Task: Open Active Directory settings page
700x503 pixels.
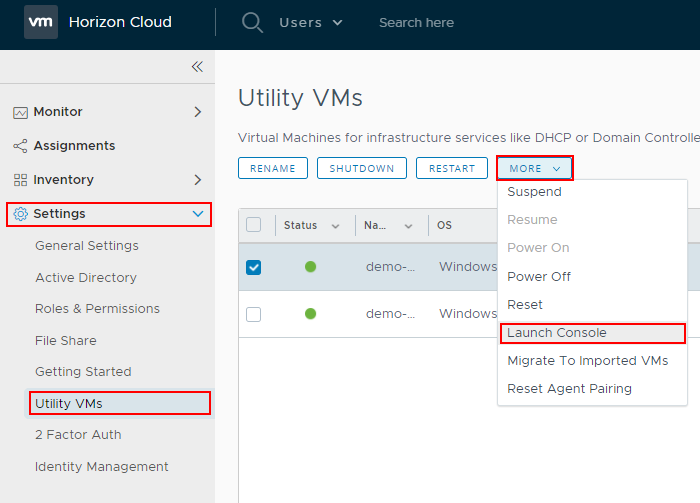Action: (86, 277)
